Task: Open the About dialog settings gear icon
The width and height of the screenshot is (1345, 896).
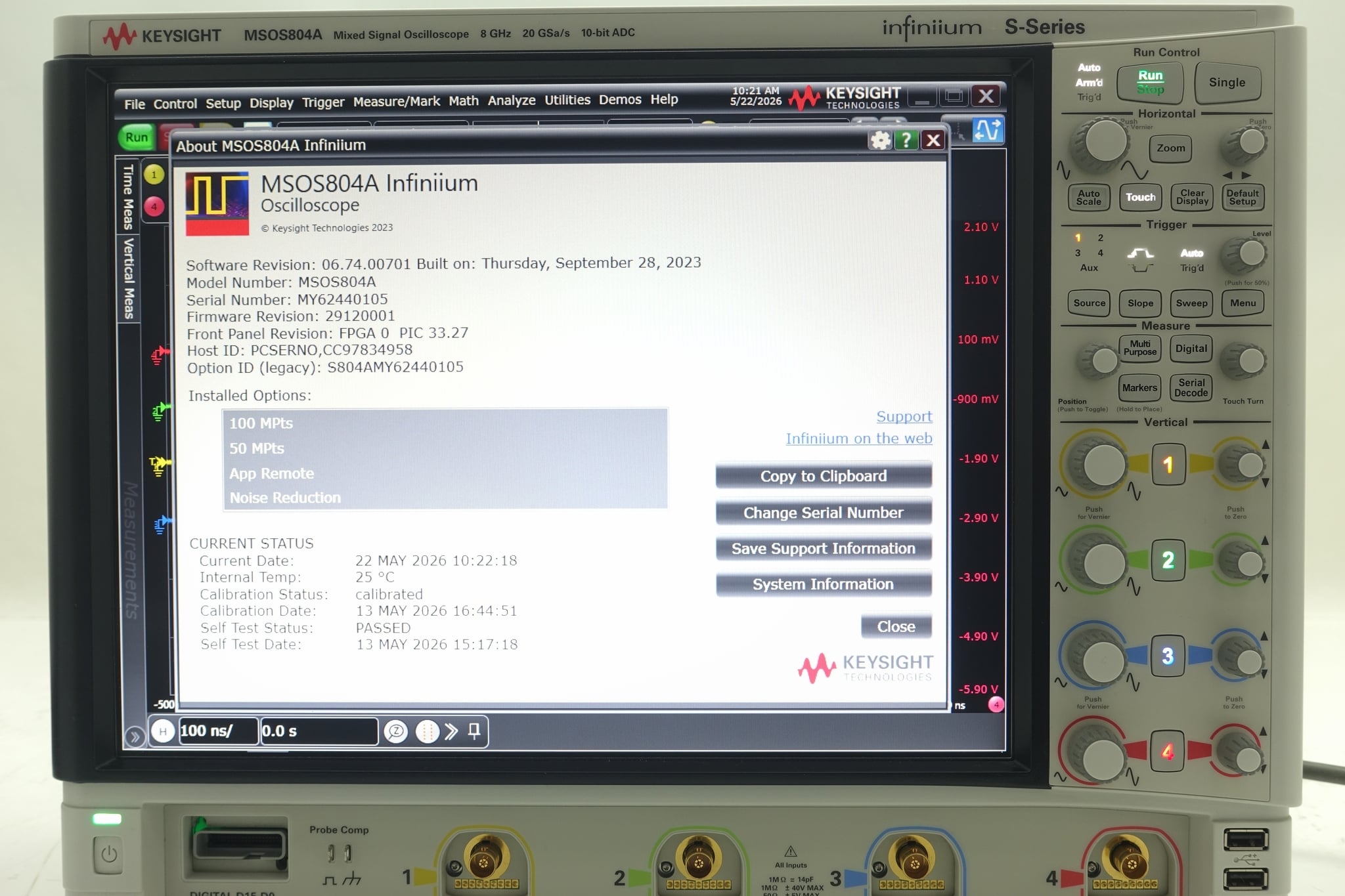Action: (x=880, y=140)
